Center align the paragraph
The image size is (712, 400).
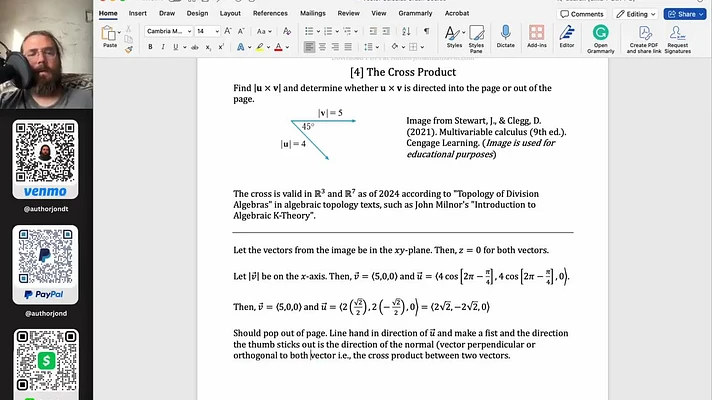[x=322, y=47]
